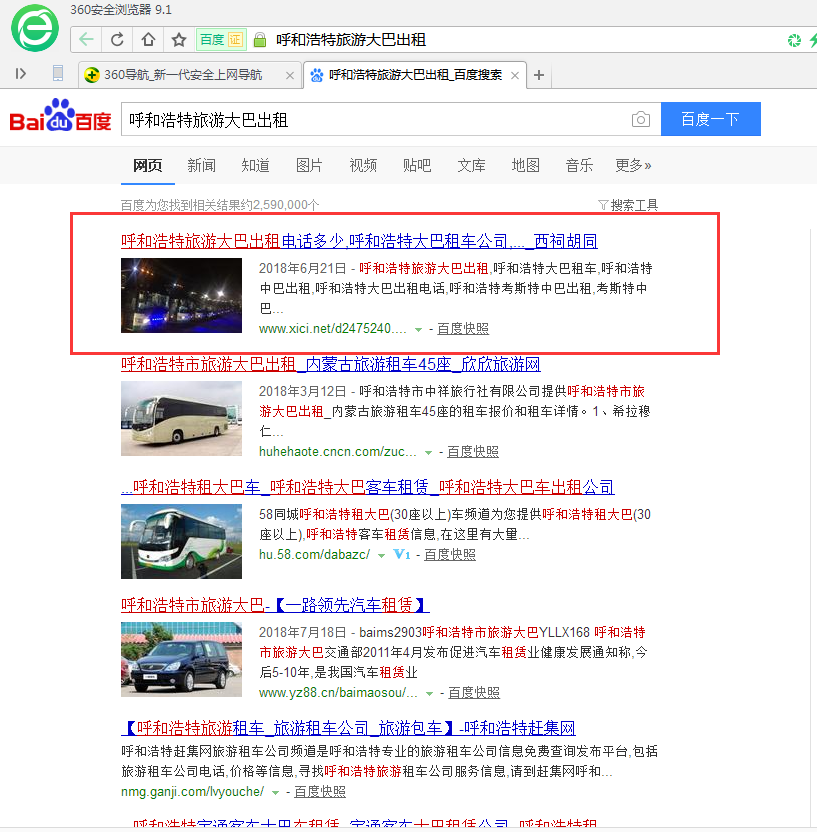Click the huhehaote.cncn.com result URL
The width and height of the screenshot is (817, 832).
[338, 452]
